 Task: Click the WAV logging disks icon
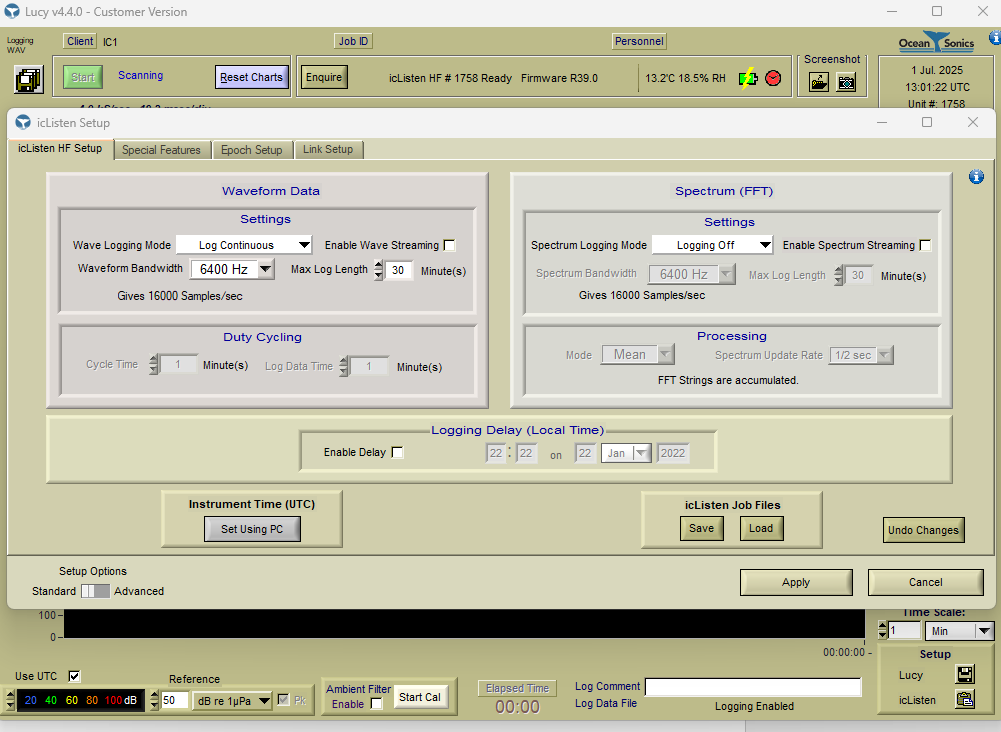[x=28, y=80]
